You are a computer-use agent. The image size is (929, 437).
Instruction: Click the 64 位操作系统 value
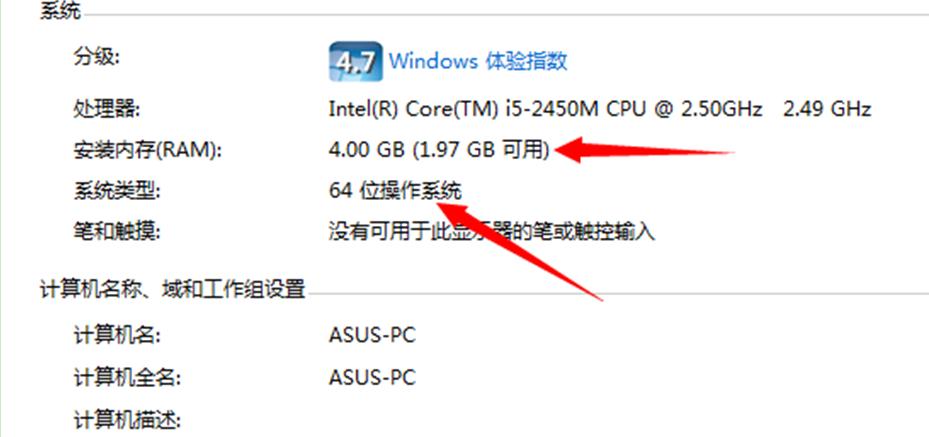(x=395, y=191)
